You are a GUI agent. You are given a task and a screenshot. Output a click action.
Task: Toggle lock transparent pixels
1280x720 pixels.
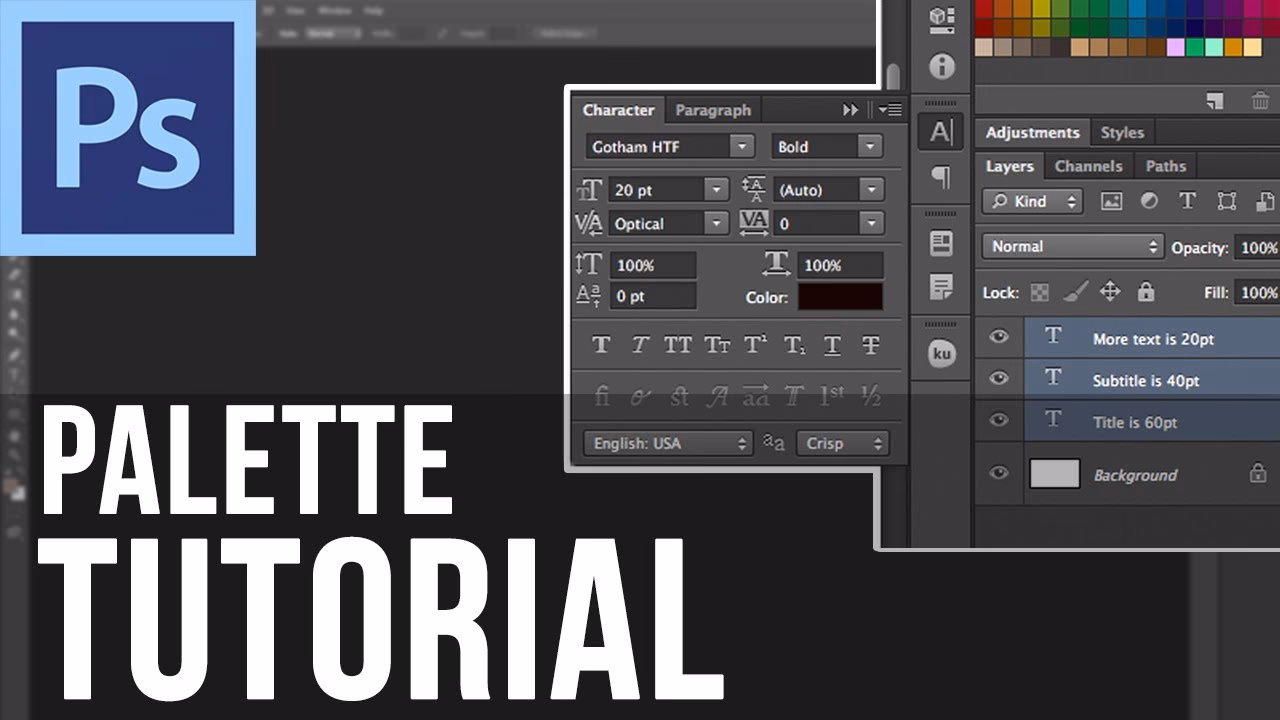tap(1040, 292)
